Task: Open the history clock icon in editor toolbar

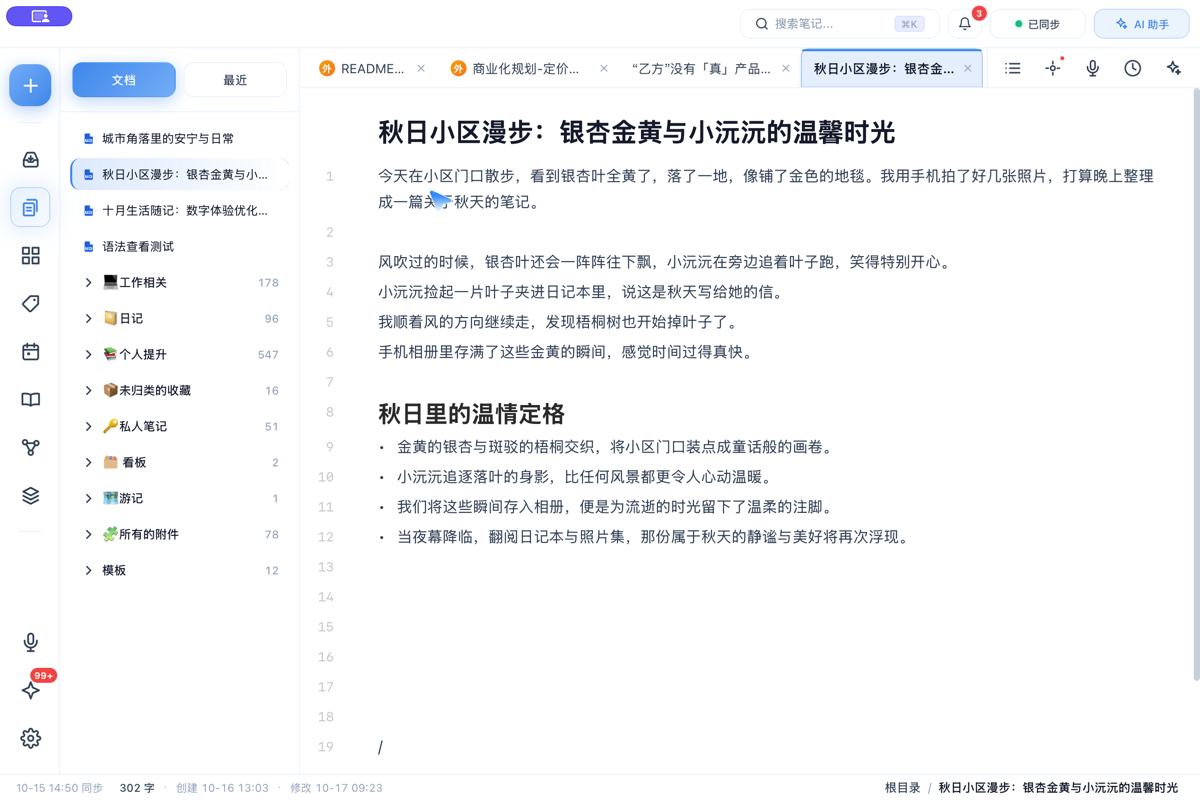Action: tap(1133, 68)
